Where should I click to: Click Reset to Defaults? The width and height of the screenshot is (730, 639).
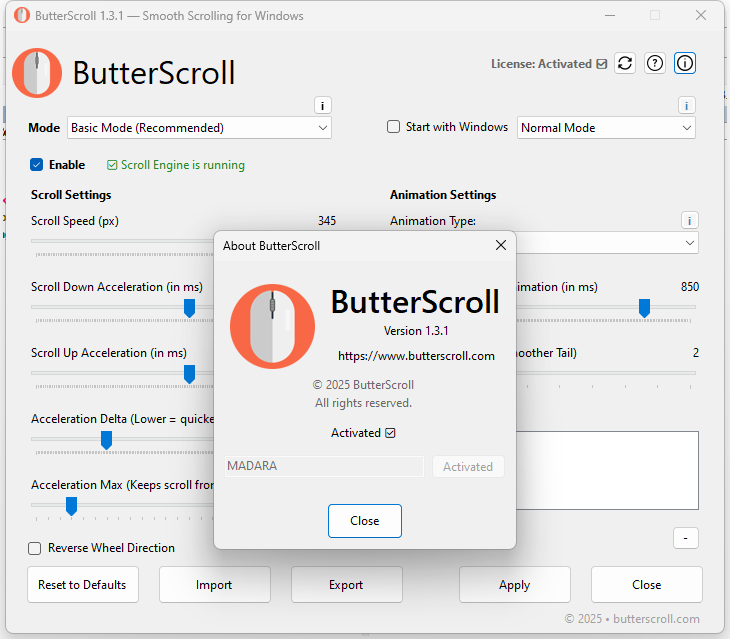point(83,585)
